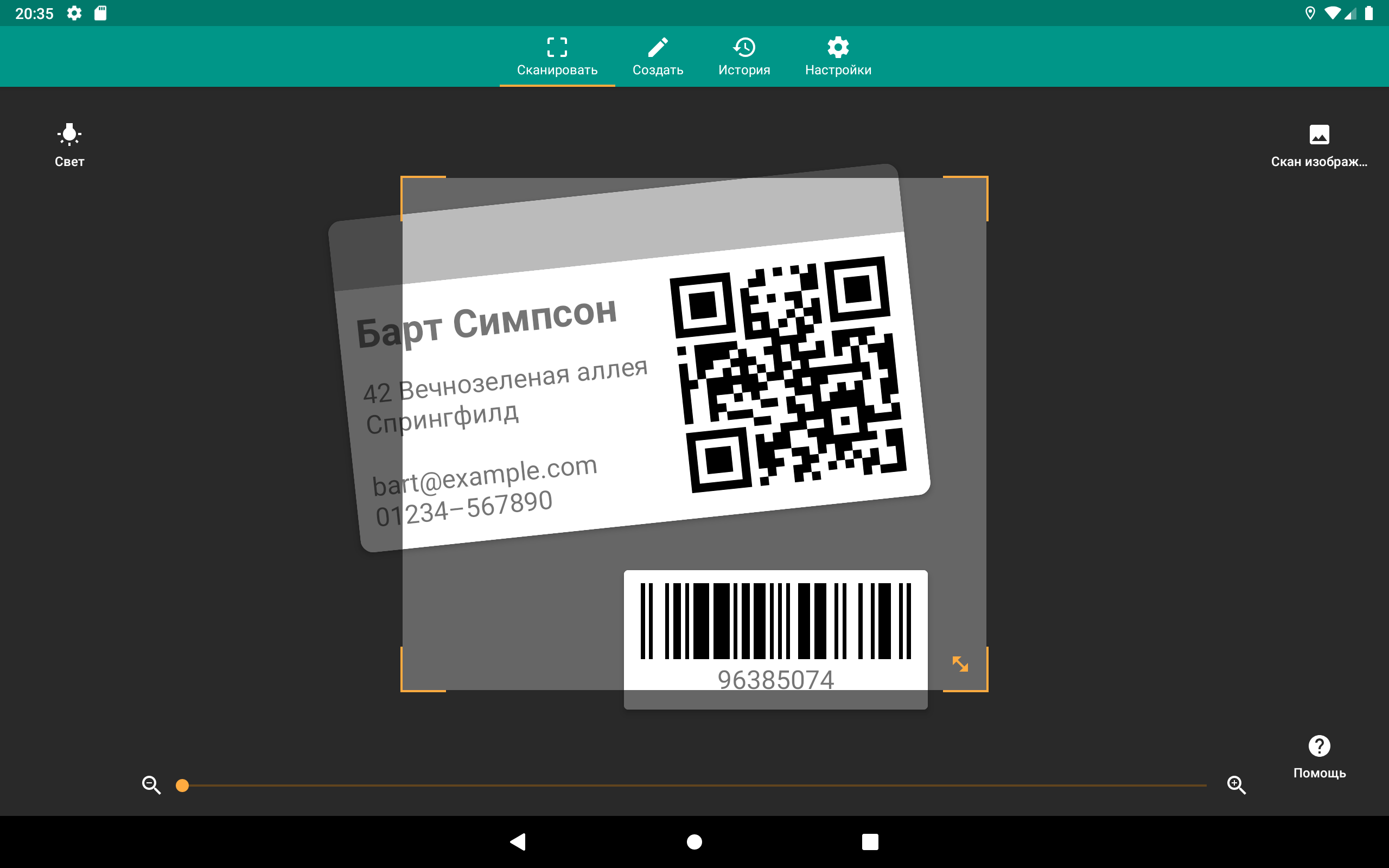Tap the Android back button
The image size is (1389, 868).
click(518, 841)
